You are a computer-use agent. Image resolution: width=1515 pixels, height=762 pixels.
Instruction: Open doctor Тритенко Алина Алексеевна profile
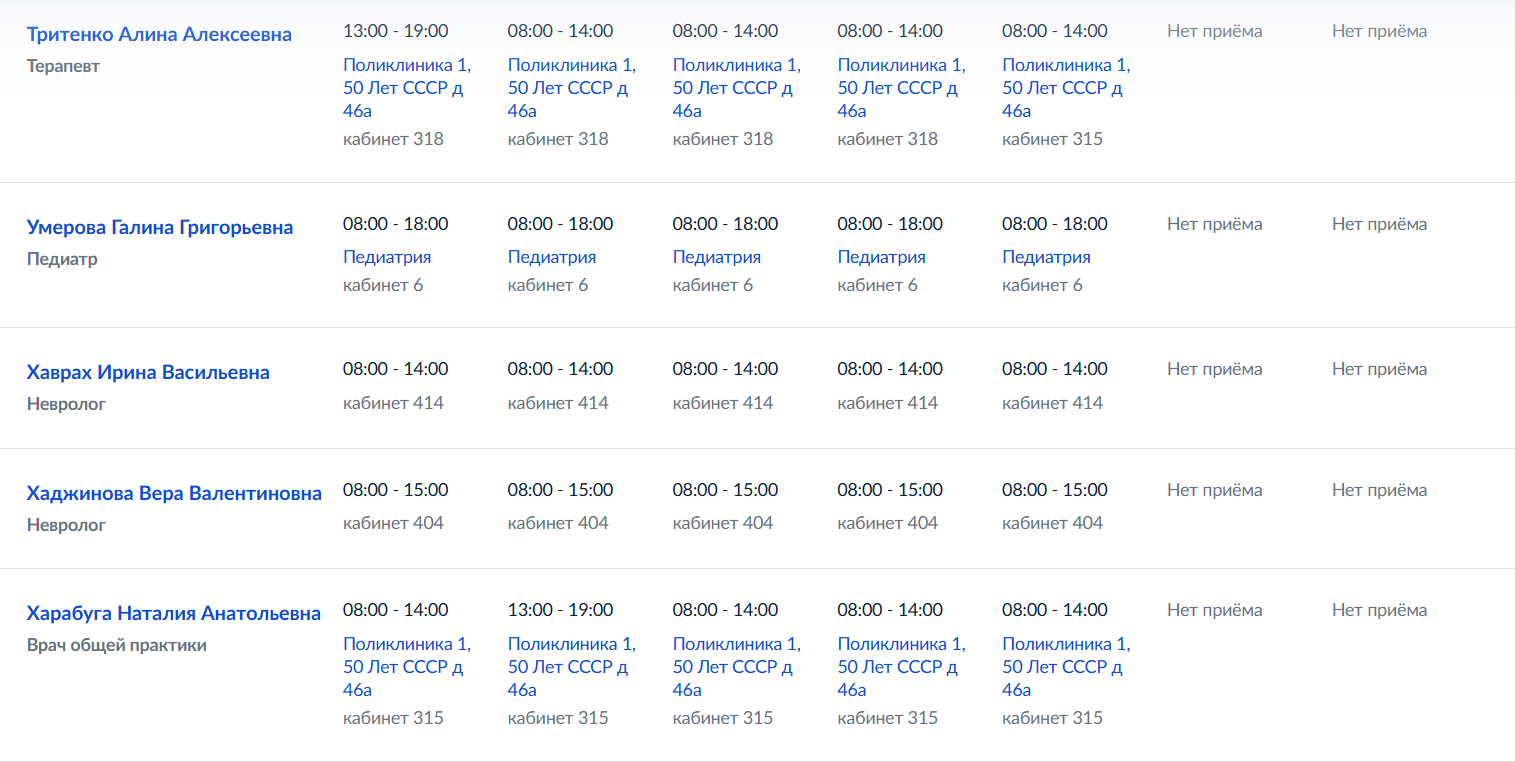[x=159, y=34]
